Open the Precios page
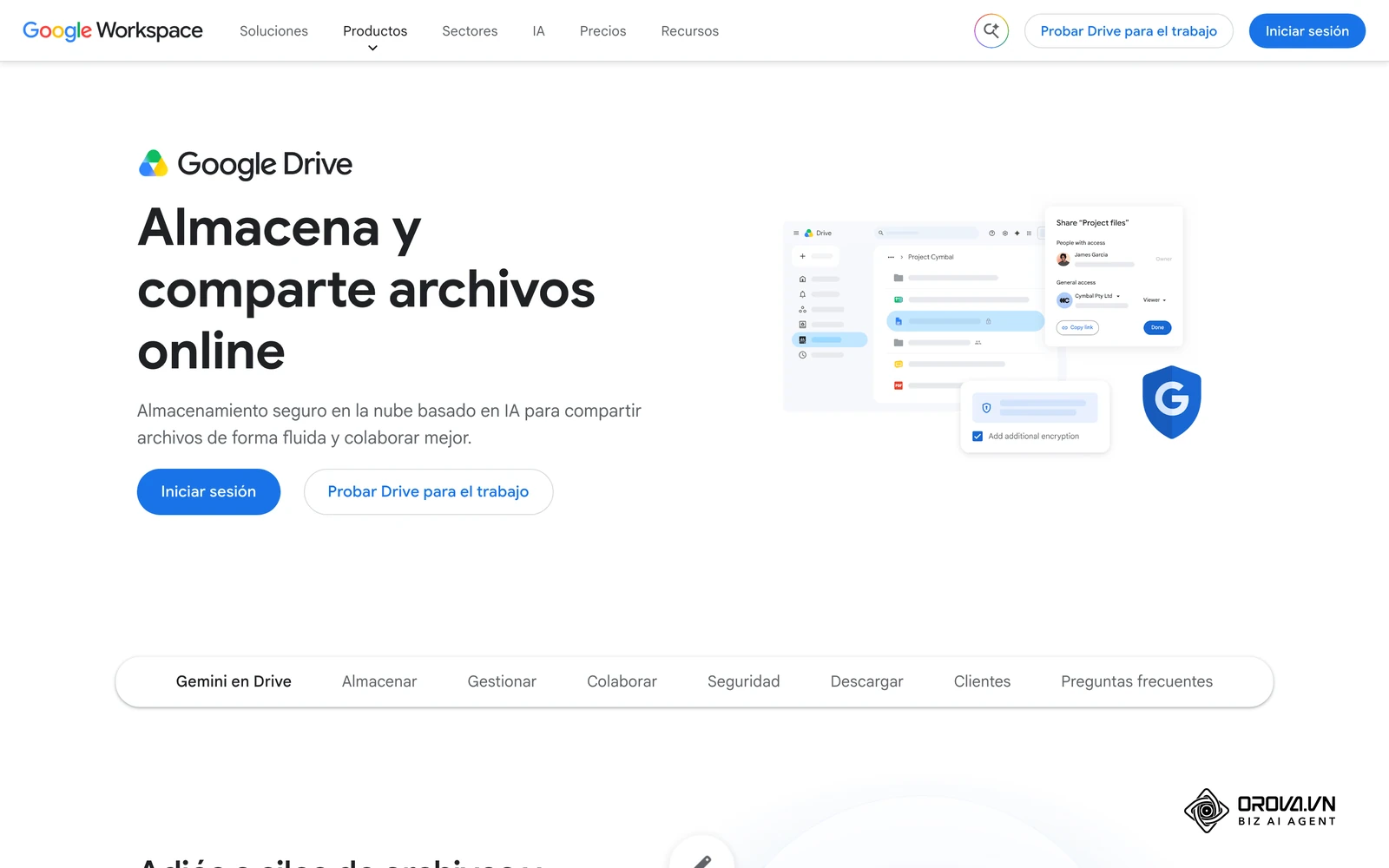1389x868 pixels. point(602,31)
